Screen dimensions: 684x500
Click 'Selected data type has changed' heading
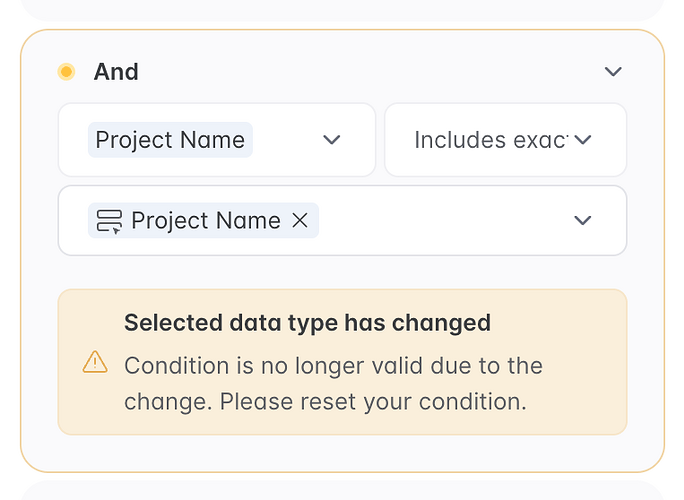(307, 323)
